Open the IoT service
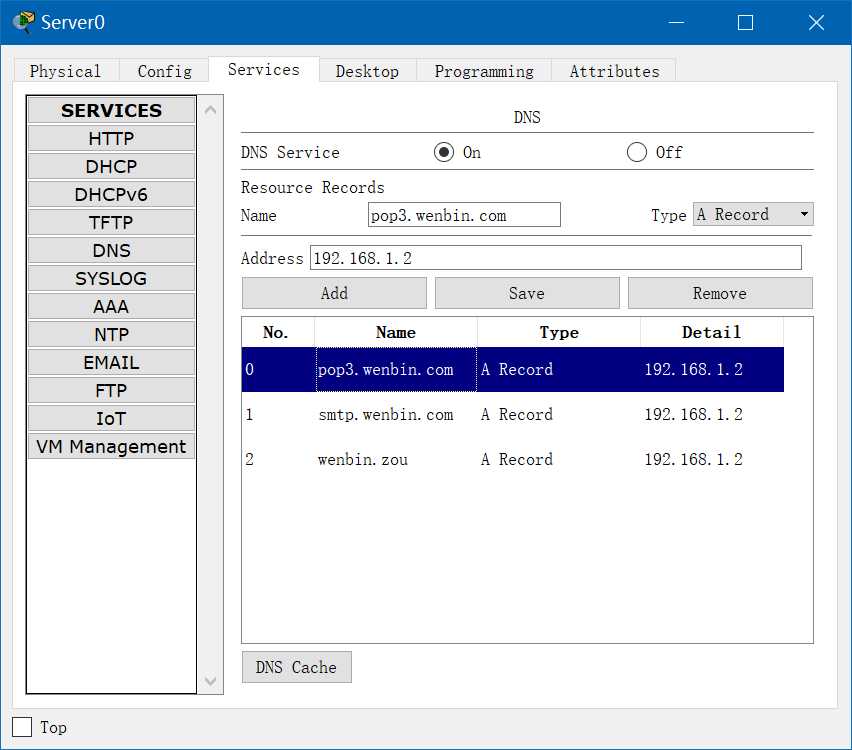The width and height of the screenshot is (852, 750). 111,418
